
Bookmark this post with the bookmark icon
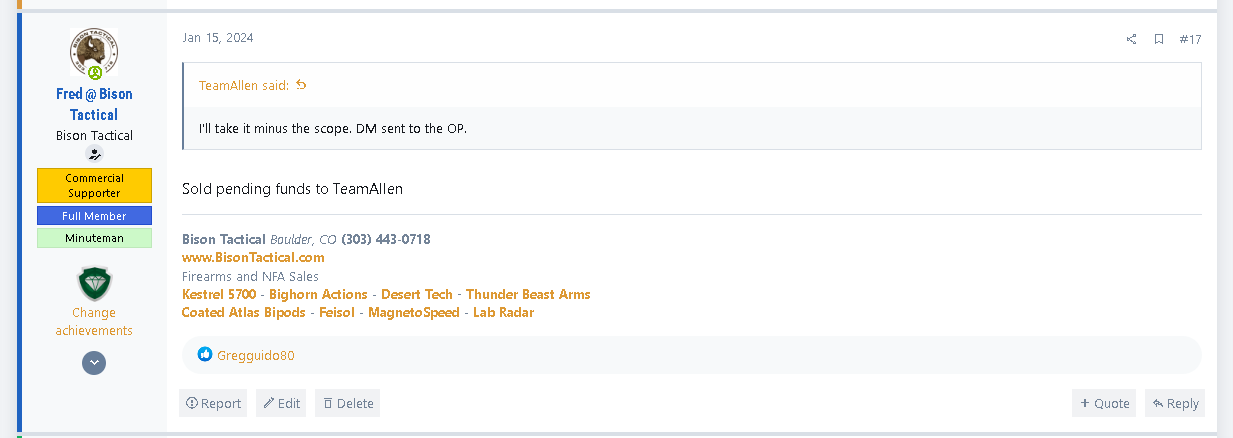[1159, 39]
